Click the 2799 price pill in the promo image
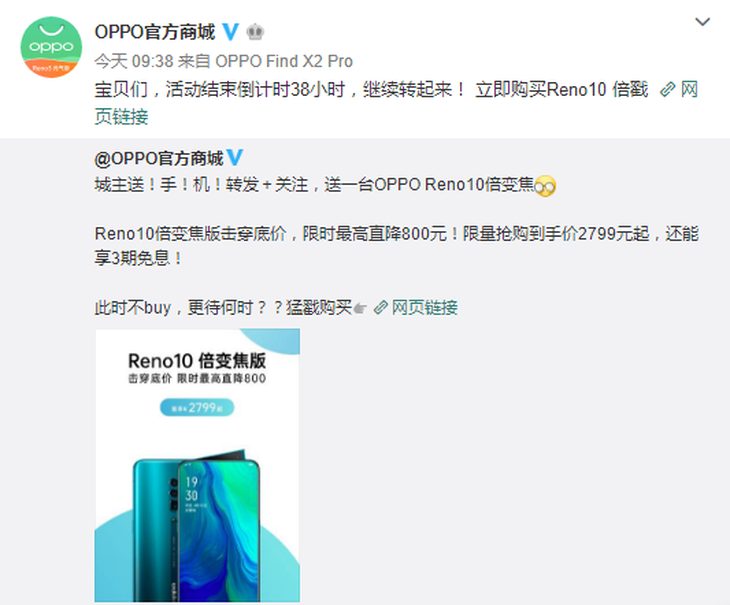Viewport: 730px width, 605px height. click(197, 408)
